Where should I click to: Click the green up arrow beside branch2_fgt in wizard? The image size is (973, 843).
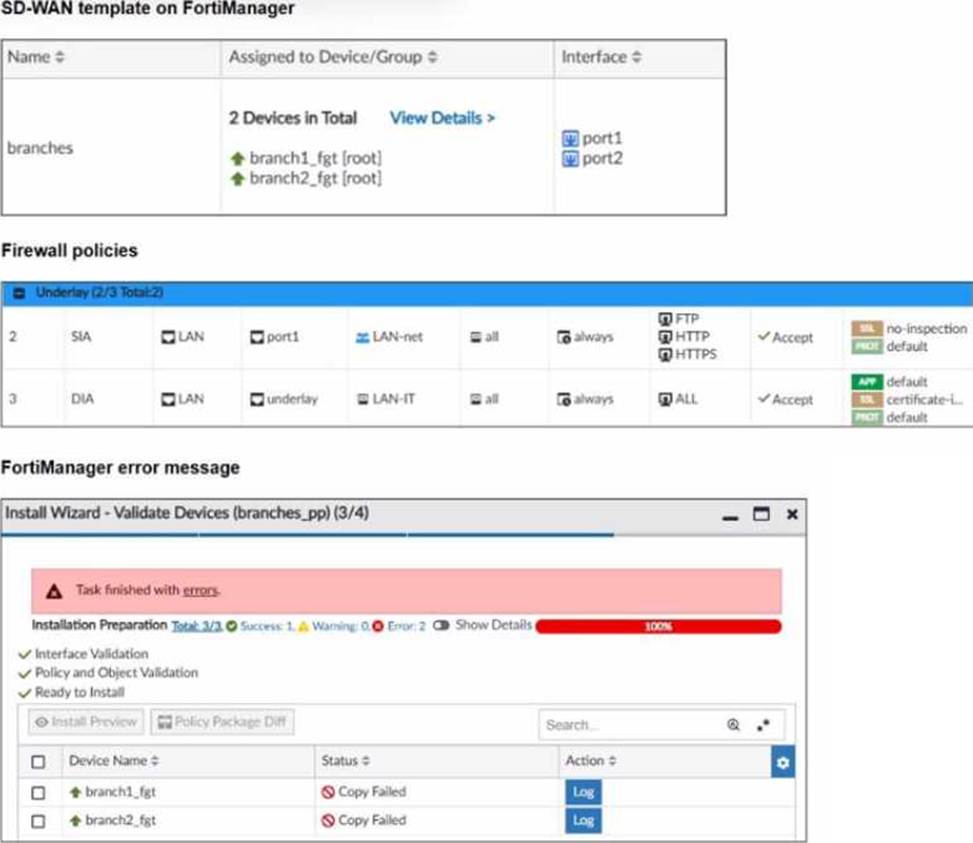[x=74, y=821]
